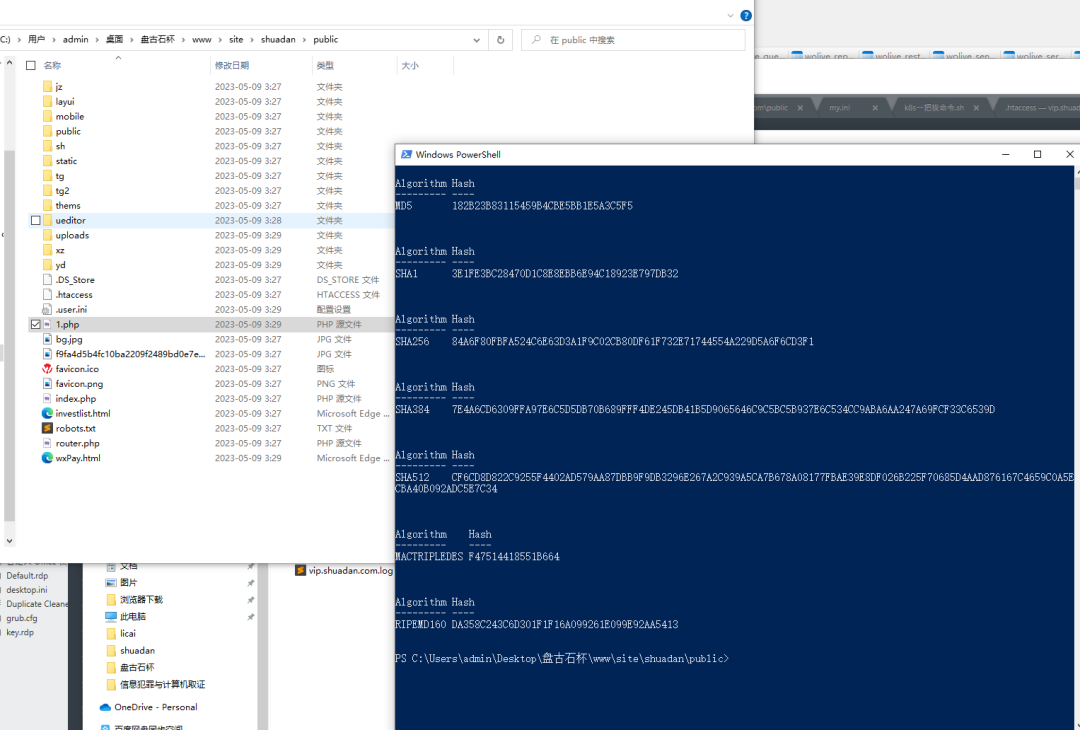Open the licai folder in sidebar

pos(128,634)
